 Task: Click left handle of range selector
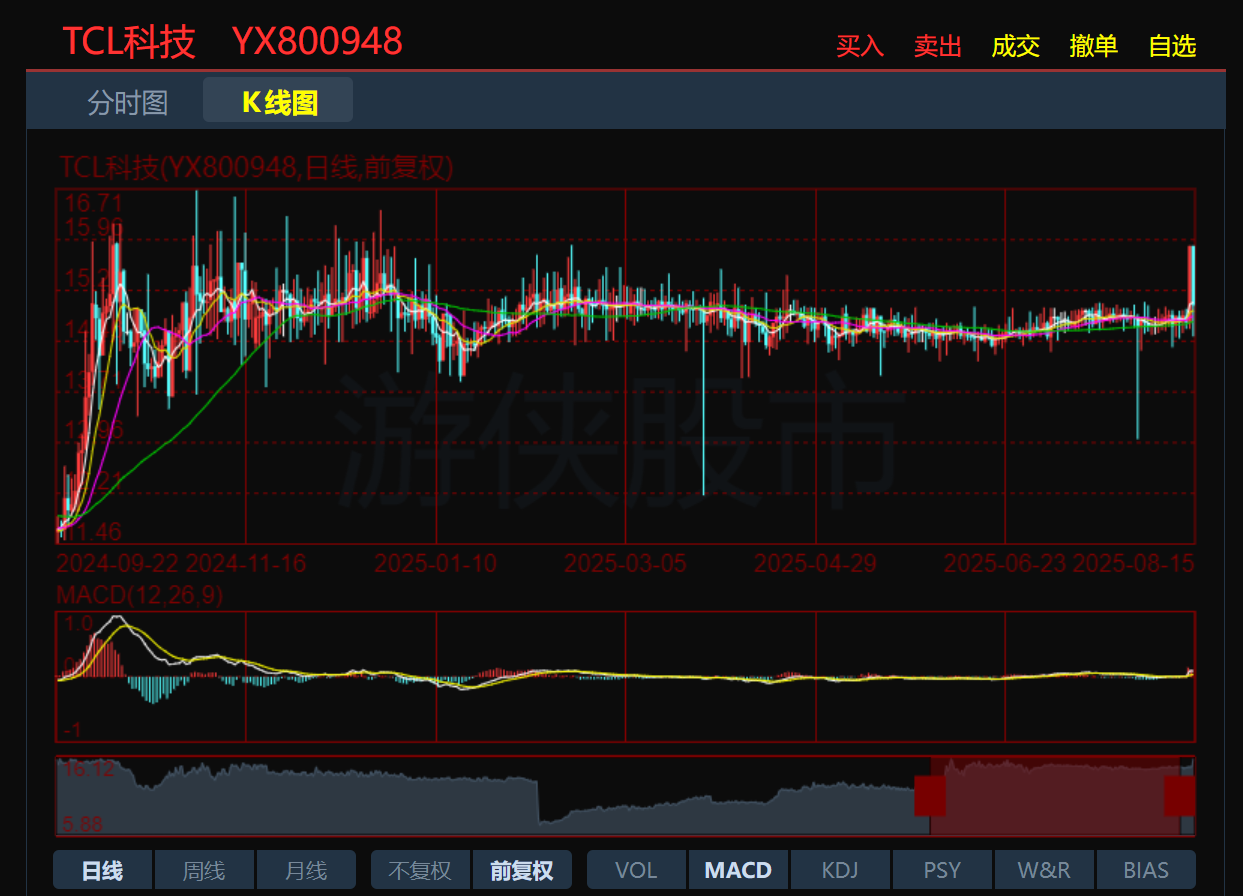(930, 796)
